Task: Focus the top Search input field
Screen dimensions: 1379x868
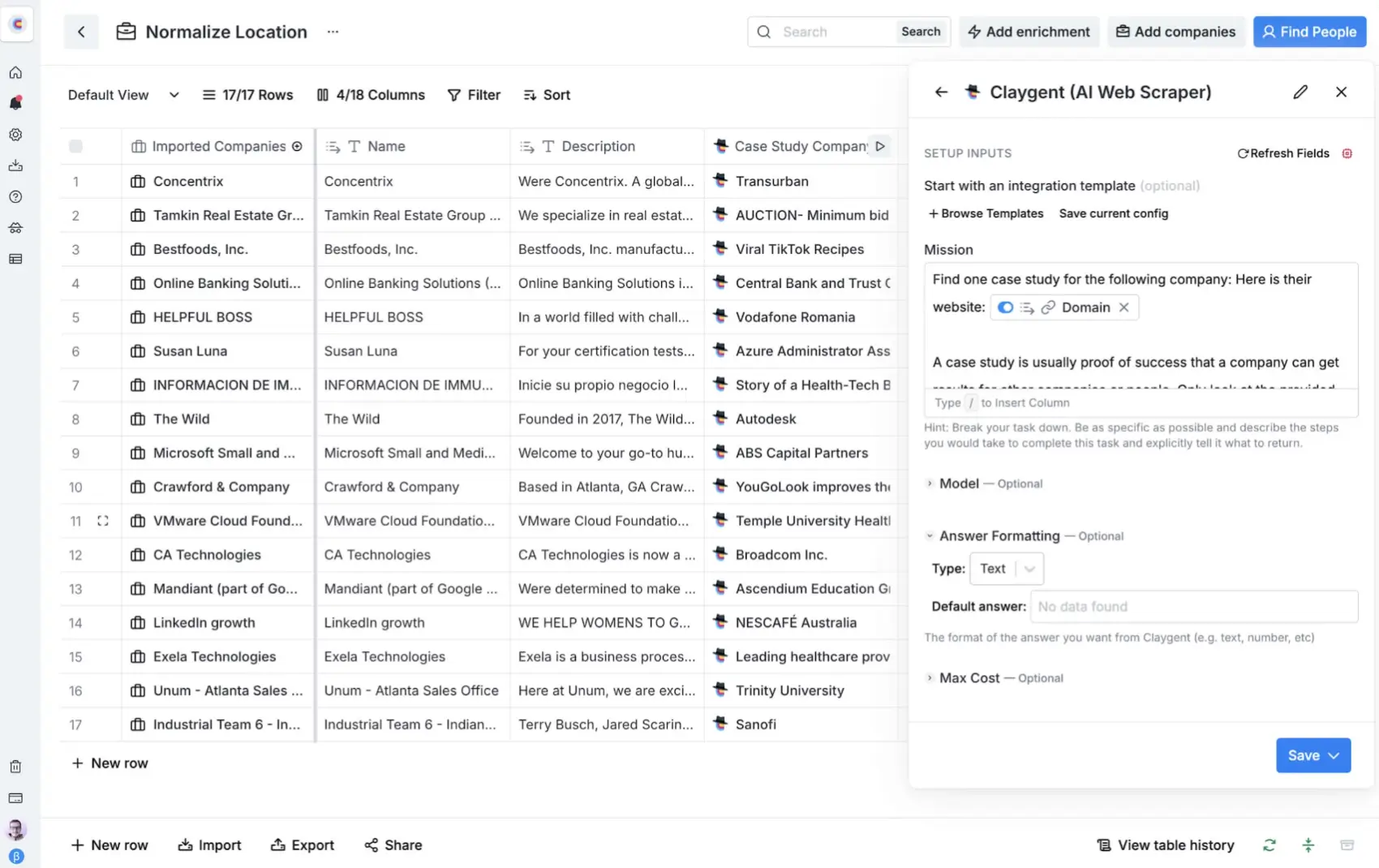Action: coord(836,32)
